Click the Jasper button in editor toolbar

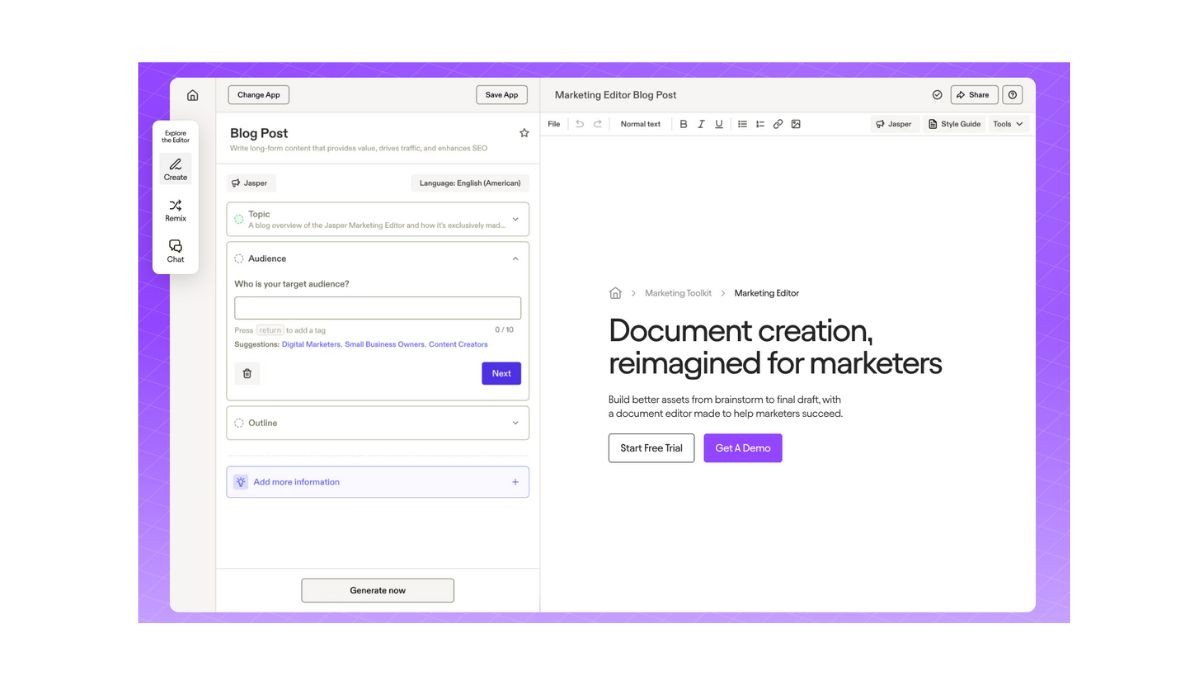[x=894, y=124]
